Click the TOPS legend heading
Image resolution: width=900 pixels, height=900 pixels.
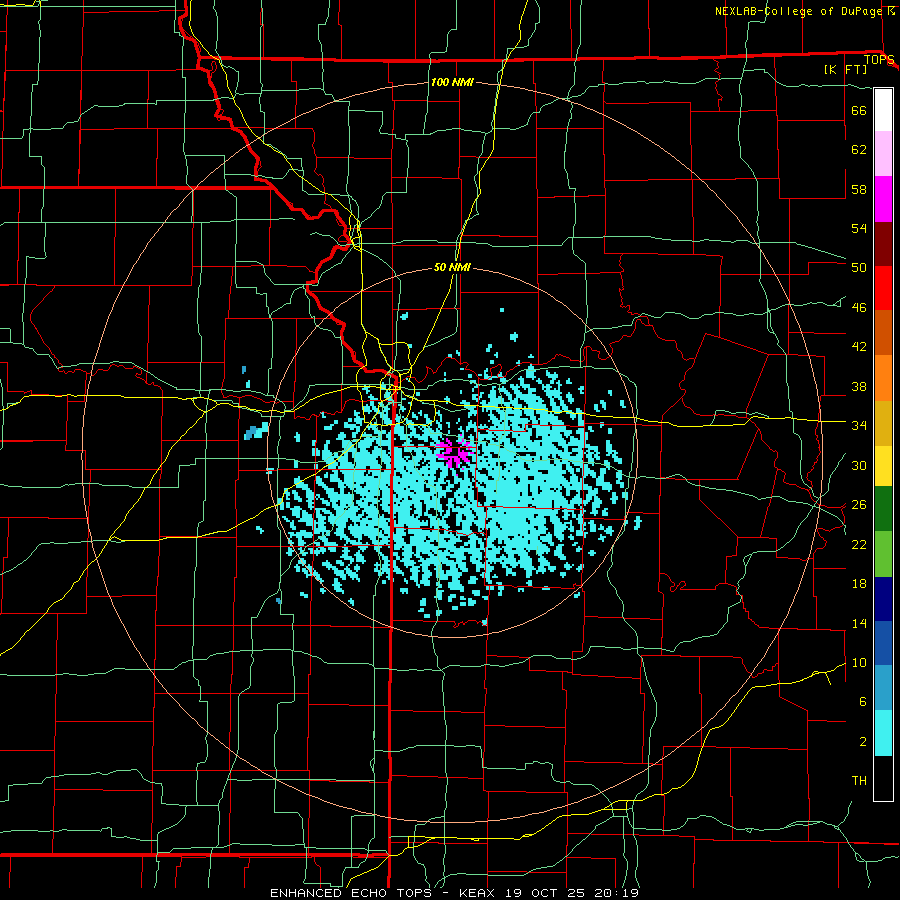(879, 60)
